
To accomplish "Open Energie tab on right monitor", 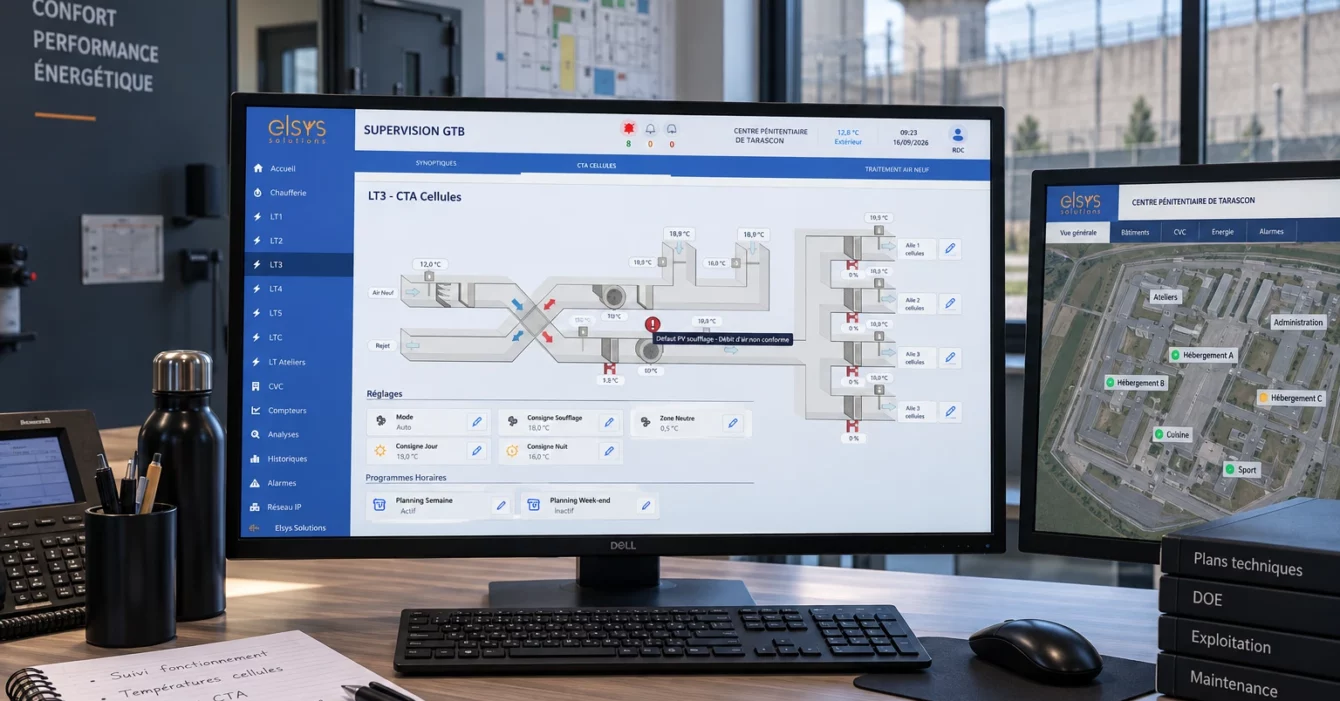I will 1222,232.
